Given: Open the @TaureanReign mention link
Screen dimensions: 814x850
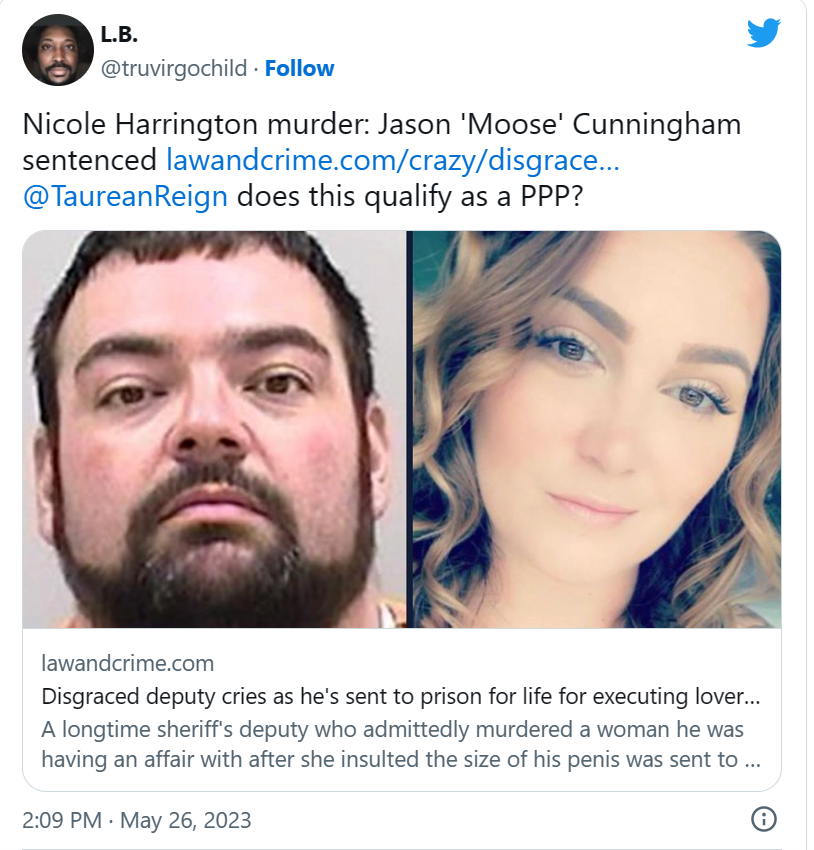Looking at the screenshot, I should point(125,196).
